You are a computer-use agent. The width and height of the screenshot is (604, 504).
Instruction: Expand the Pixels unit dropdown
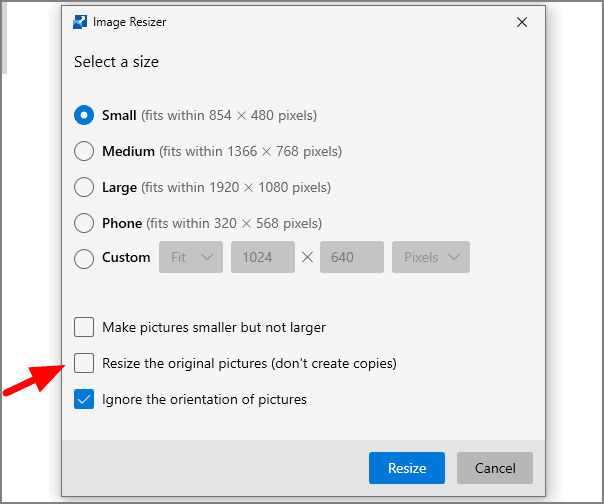(x=431, y=257)
